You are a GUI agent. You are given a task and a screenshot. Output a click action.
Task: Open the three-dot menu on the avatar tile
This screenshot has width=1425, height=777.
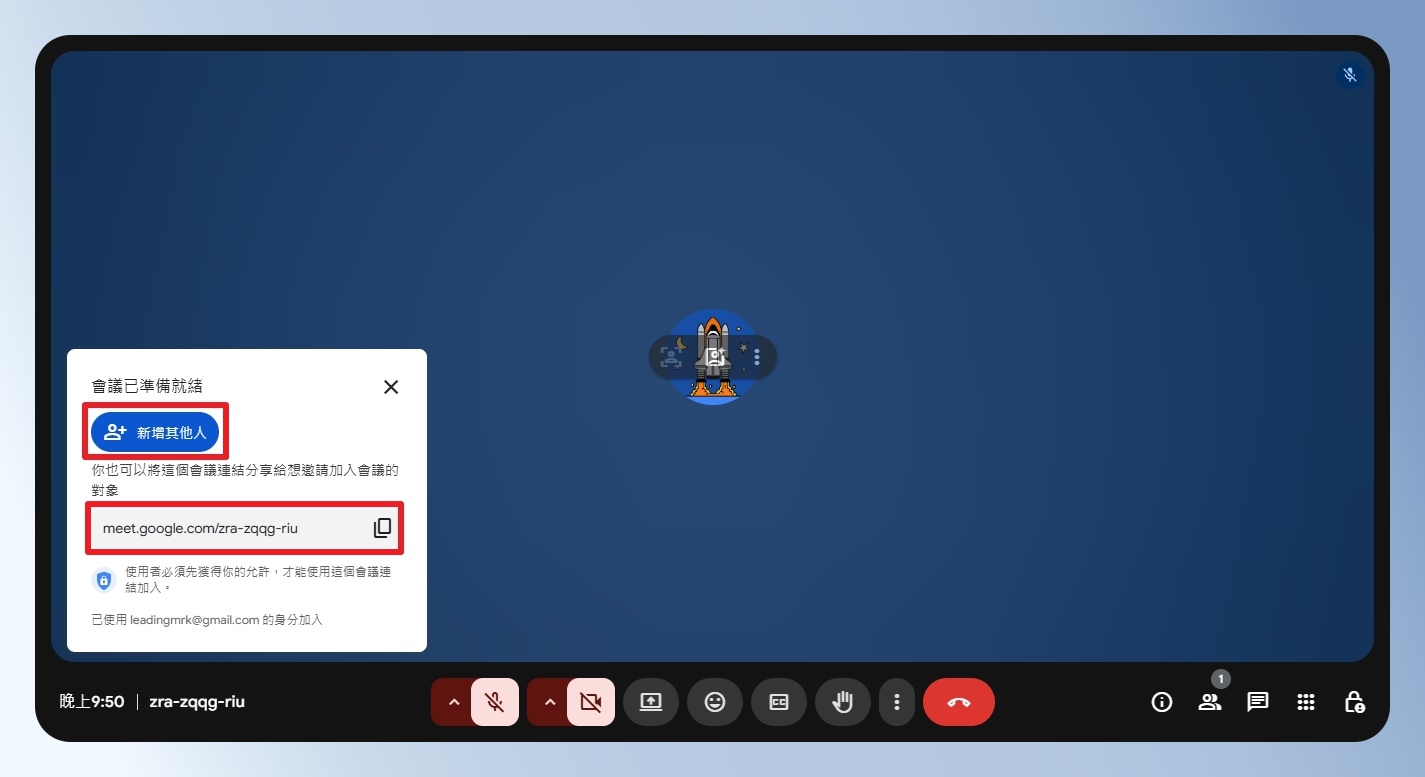coord(757,357)
